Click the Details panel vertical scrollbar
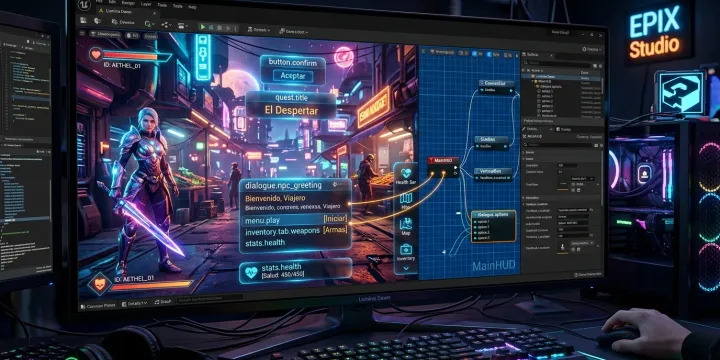The height and width of the screenshot is (360, 720). (603, 177)
